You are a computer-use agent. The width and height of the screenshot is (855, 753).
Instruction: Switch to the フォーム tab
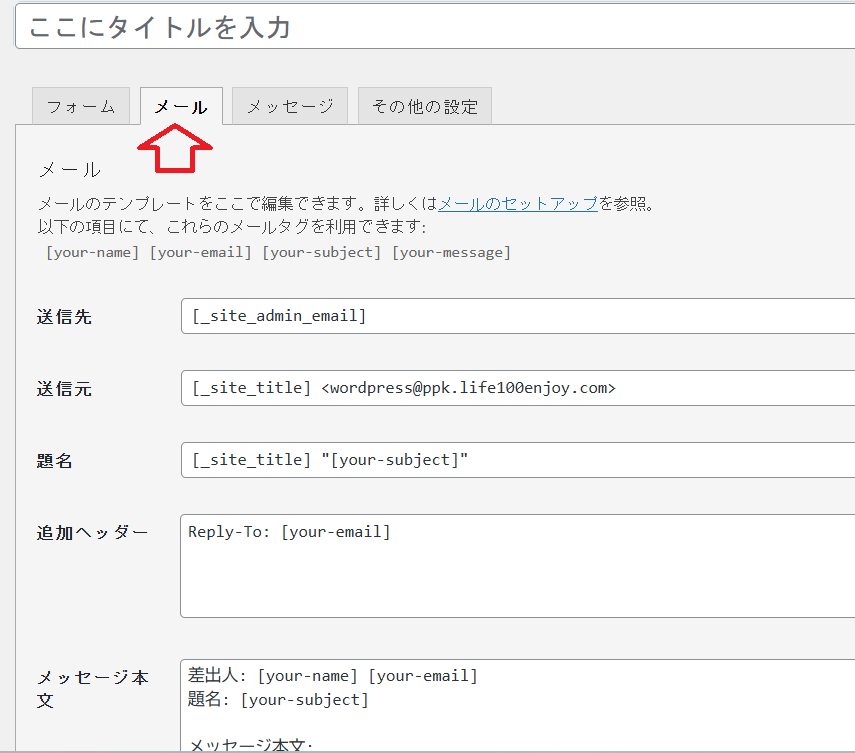81,106
